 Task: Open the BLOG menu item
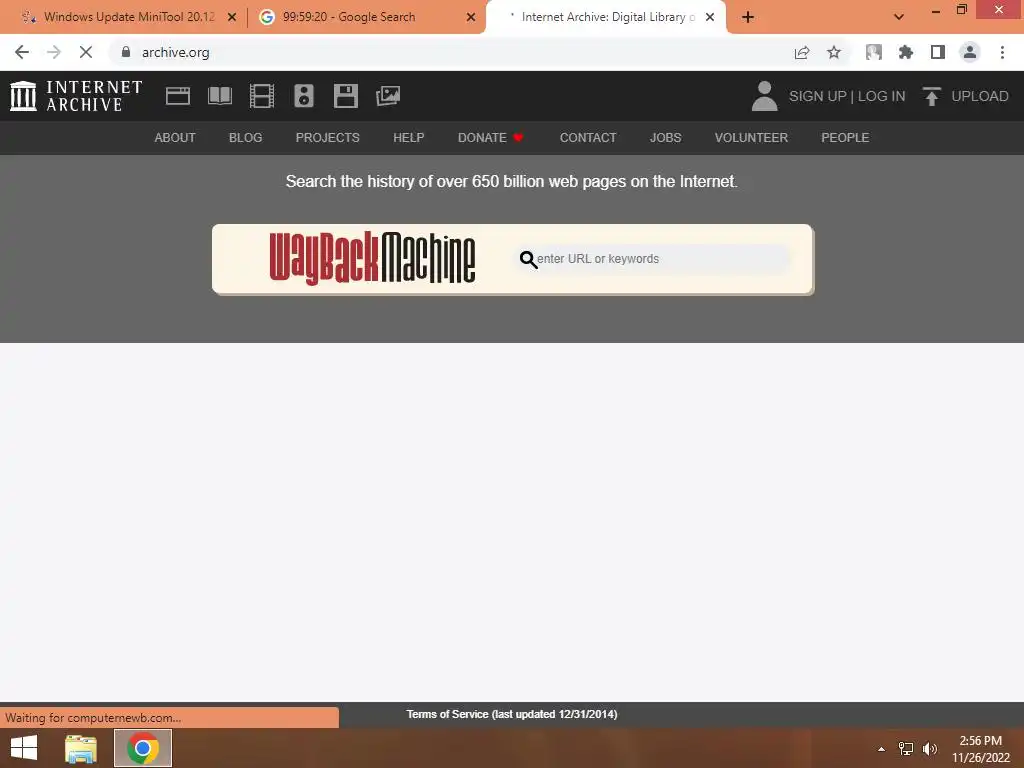246,138
